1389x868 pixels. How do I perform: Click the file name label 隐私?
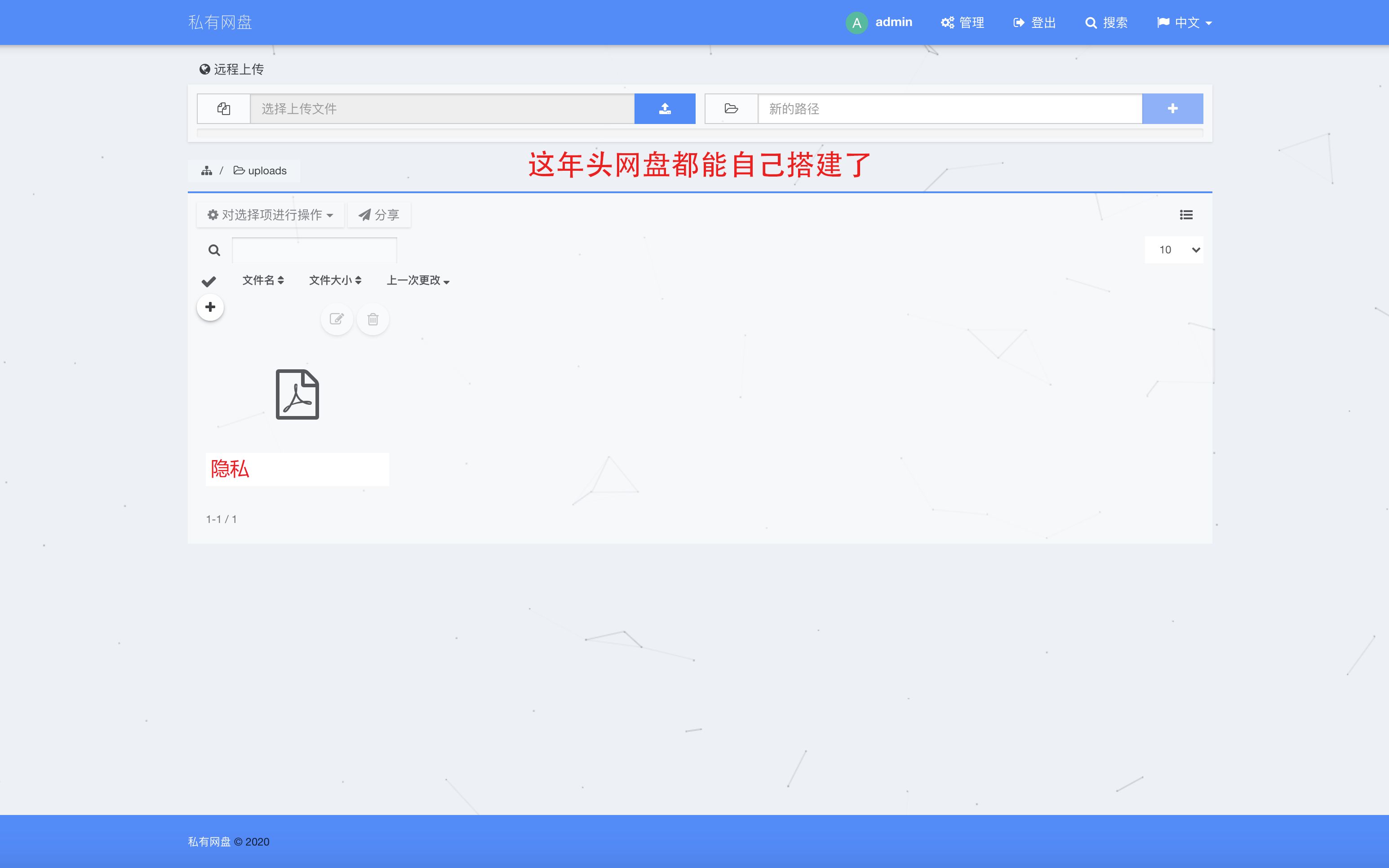[230, 469]
